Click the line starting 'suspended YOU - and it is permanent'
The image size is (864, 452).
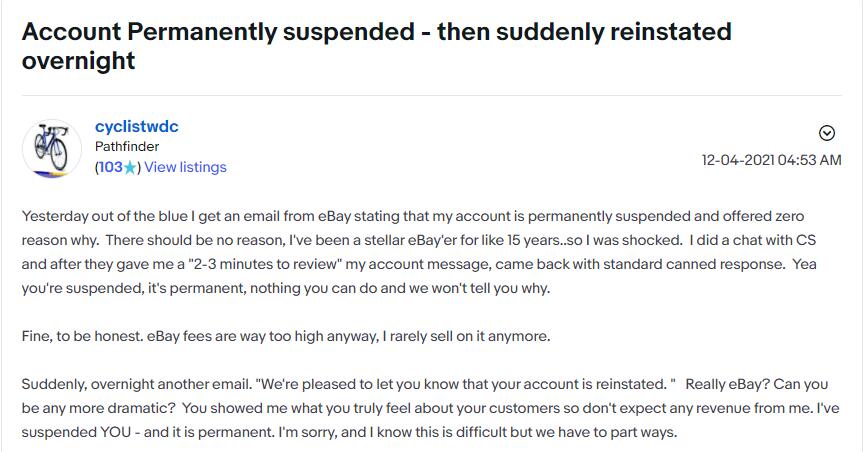point(349,432)
